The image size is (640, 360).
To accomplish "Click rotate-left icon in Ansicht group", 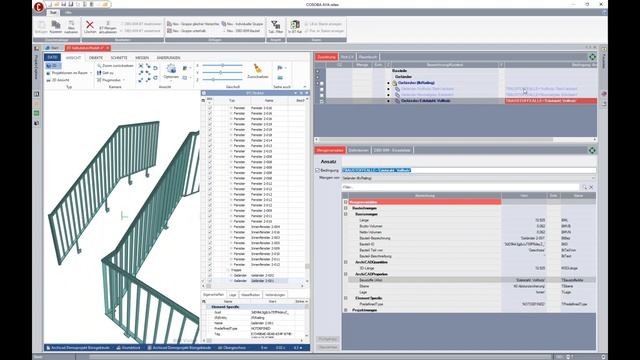I will 155,68.
